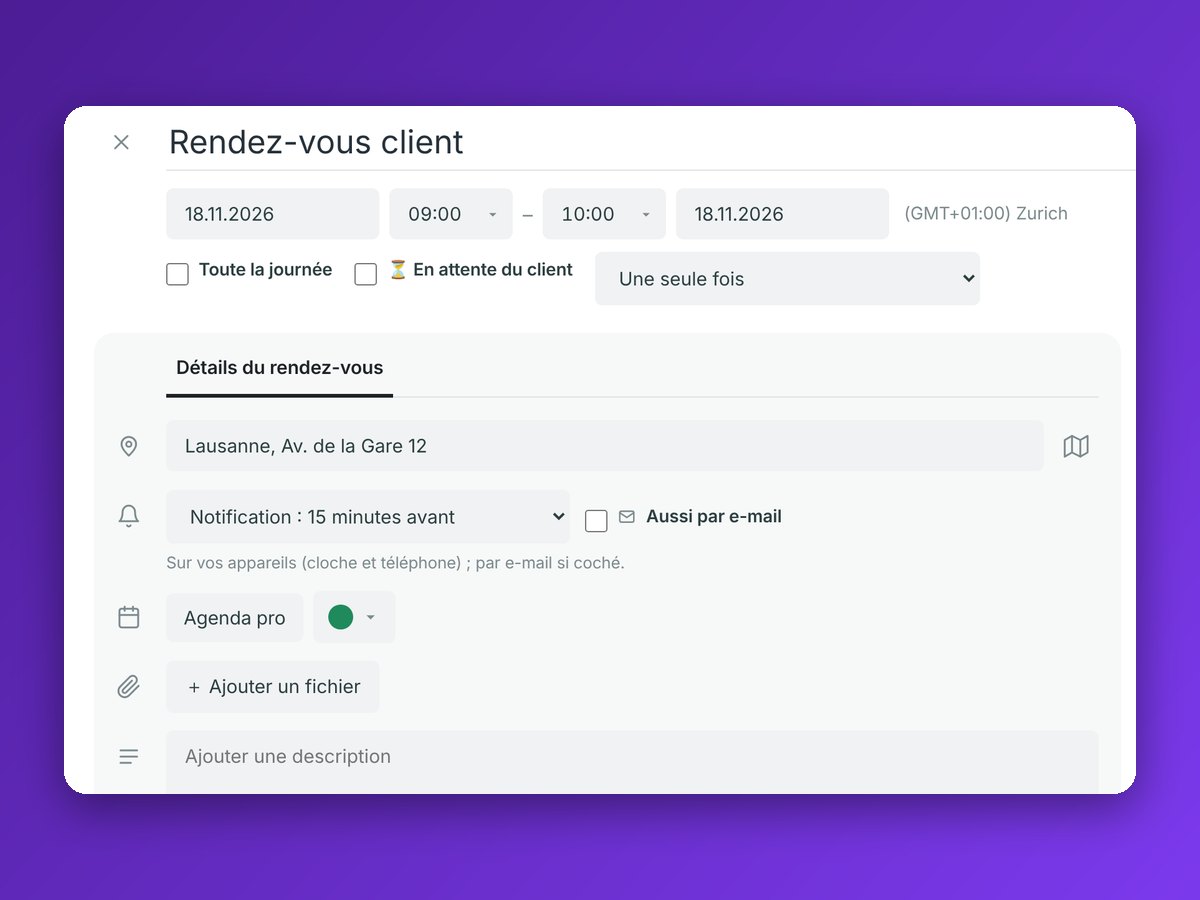Close the event editor with X icon
This screenshot has width=1200, height=900.
[121, 142]
